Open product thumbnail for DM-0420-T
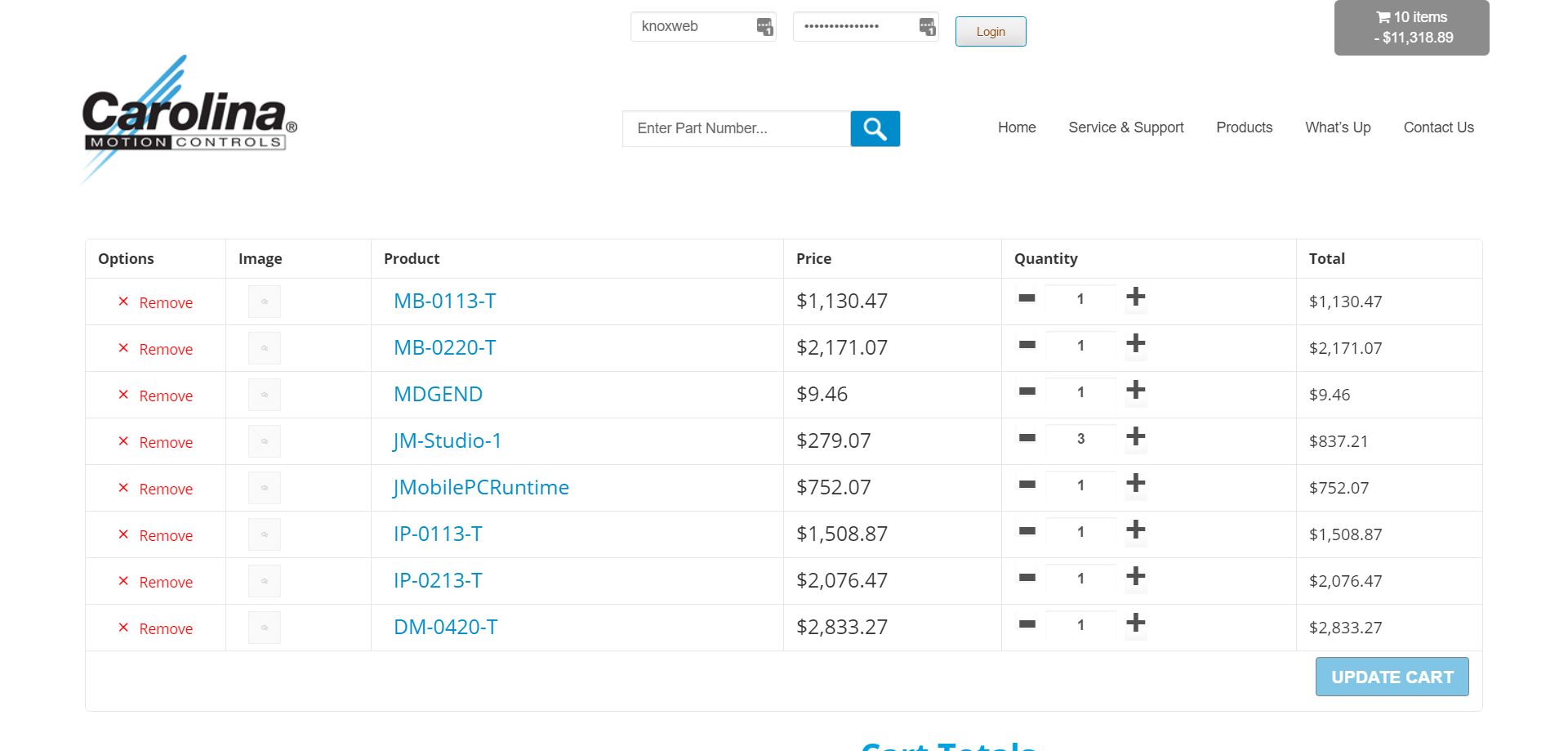 click(265, 628)
